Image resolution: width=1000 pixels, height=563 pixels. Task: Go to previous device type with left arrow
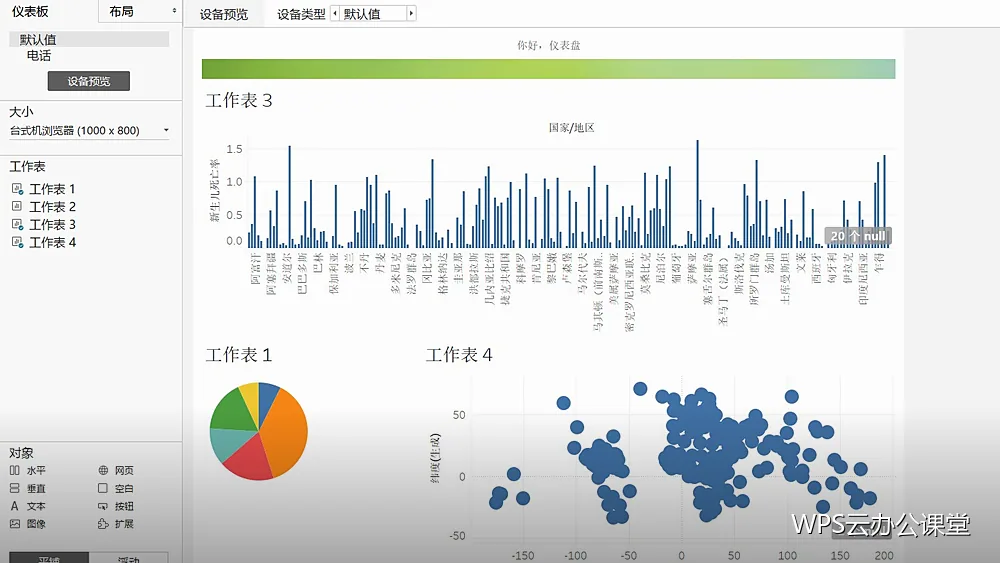(x=335, y=13)
